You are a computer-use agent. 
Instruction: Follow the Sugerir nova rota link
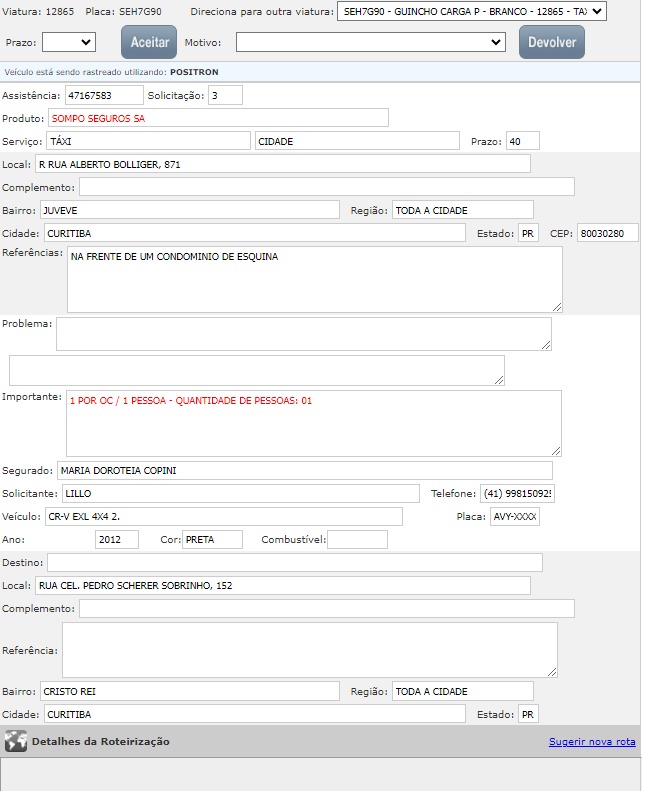point(592,742)
